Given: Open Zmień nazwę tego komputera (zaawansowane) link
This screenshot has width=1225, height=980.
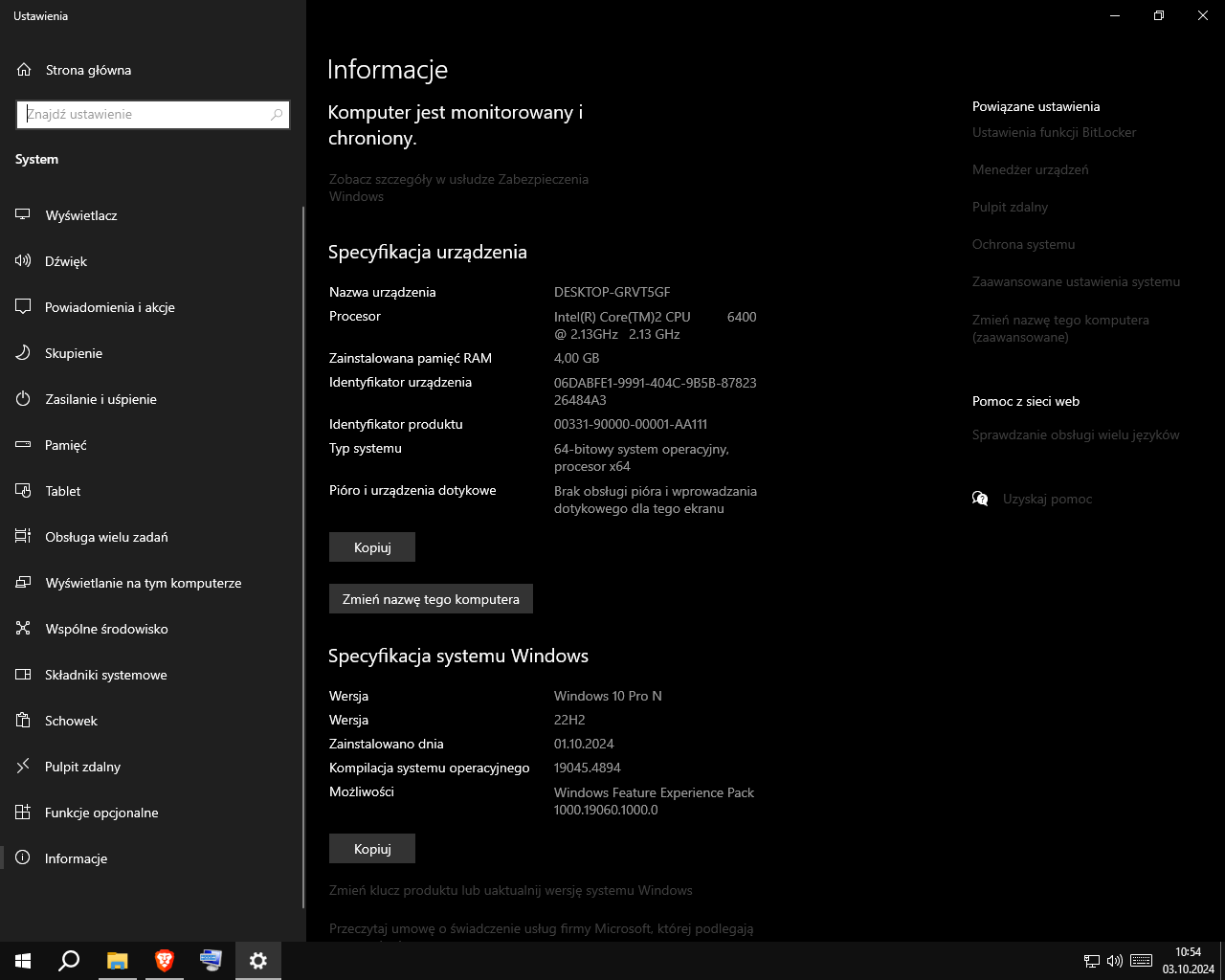Looking at the screenshot, I should [x=1060, y=328].
